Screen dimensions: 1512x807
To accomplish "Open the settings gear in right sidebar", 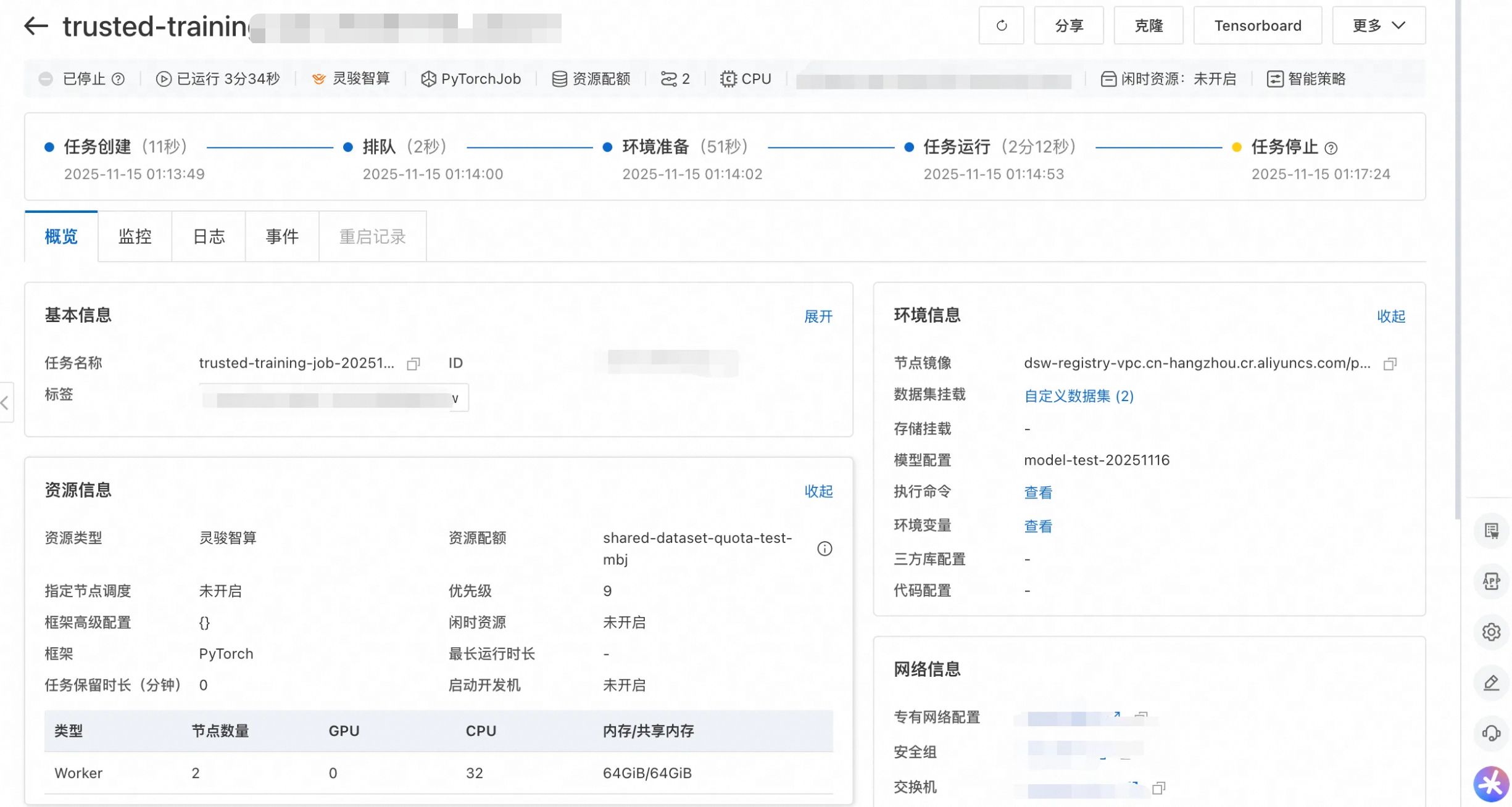I will point(1491,632).
